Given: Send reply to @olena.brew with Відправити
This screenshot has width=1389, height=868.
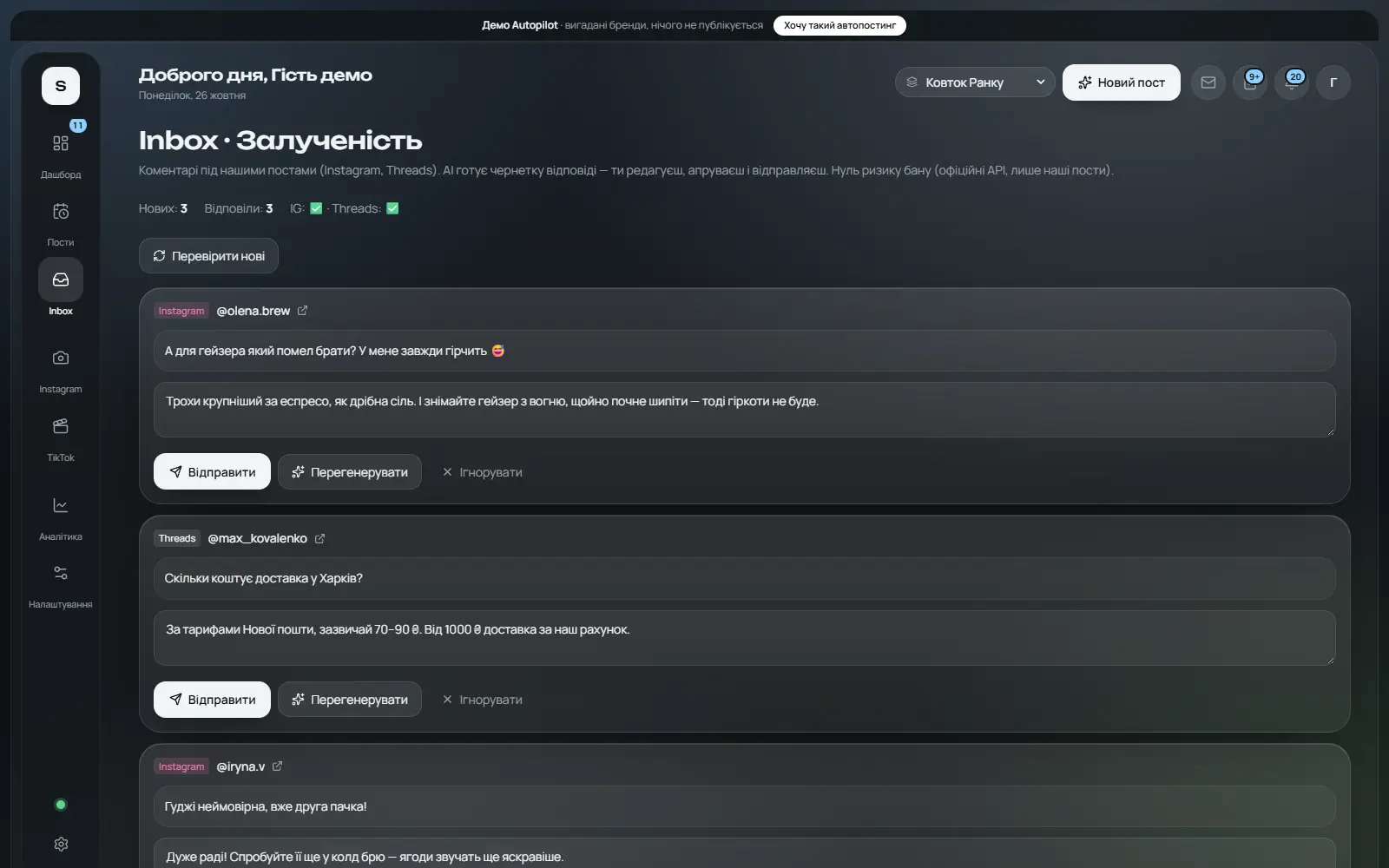Looking at the screenshot, I should [x=212, y=471].
